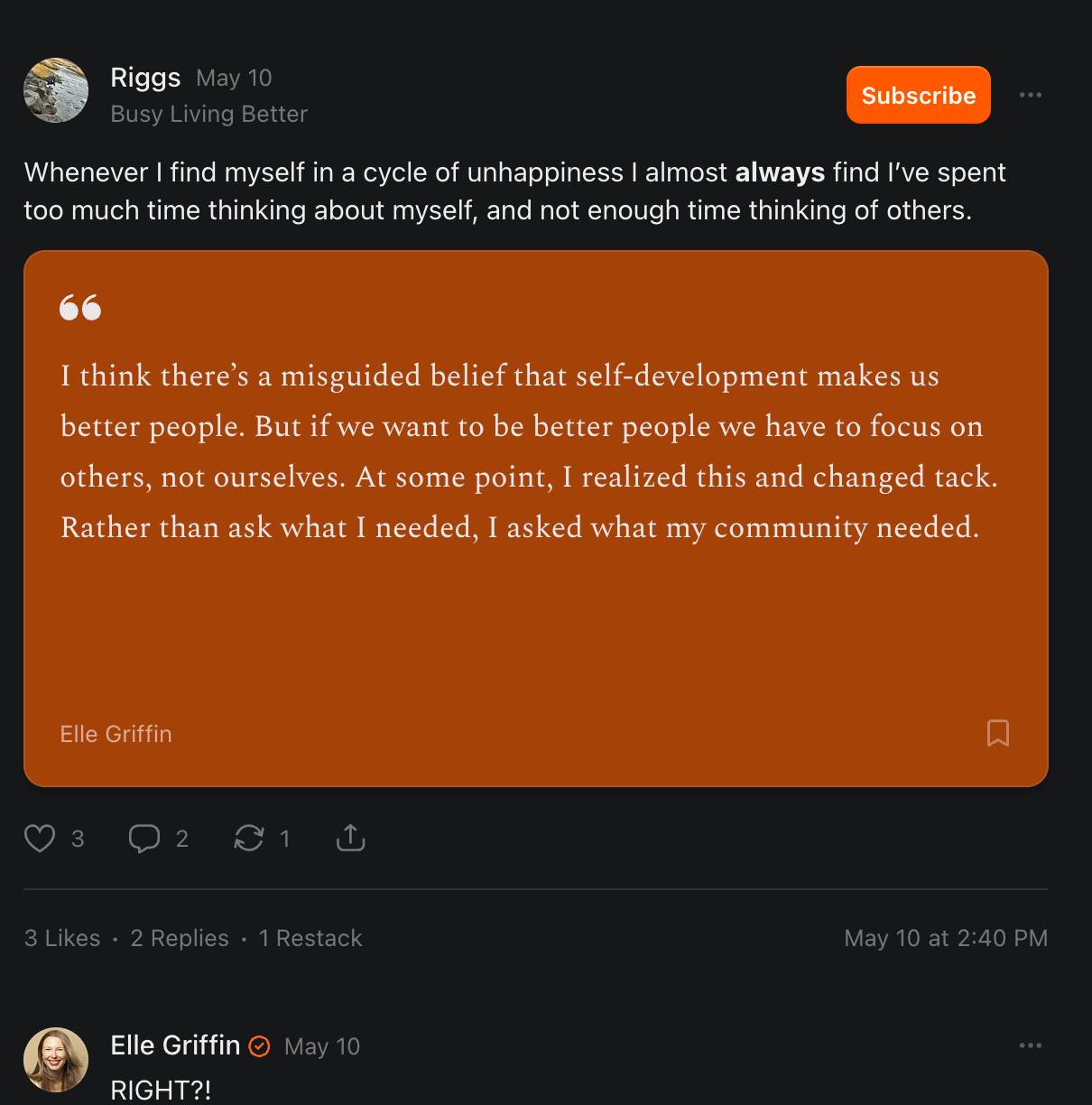Open Riggs' profile avatar
The image size is (1092, 1105).
pos(56,91)
